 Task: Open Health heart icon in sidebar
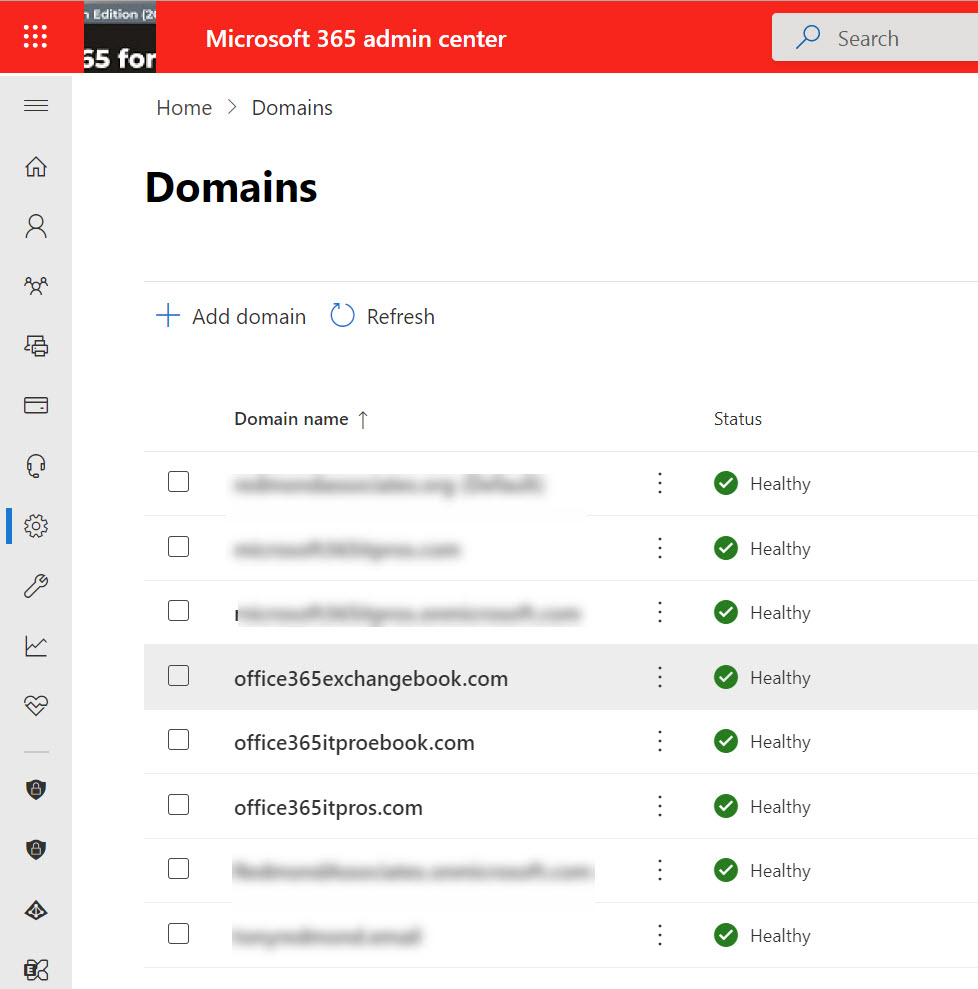point(36,705)
